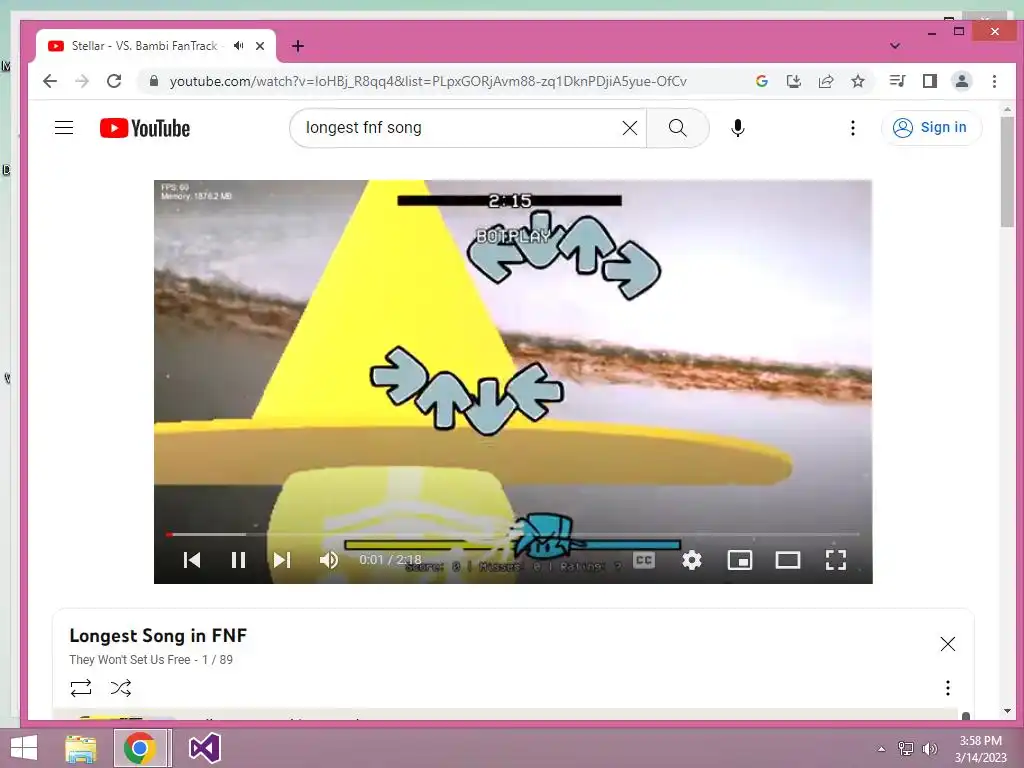Screen dimensions: 1024x768
Task: Click the Google icon in address bar
Action: 761,81
